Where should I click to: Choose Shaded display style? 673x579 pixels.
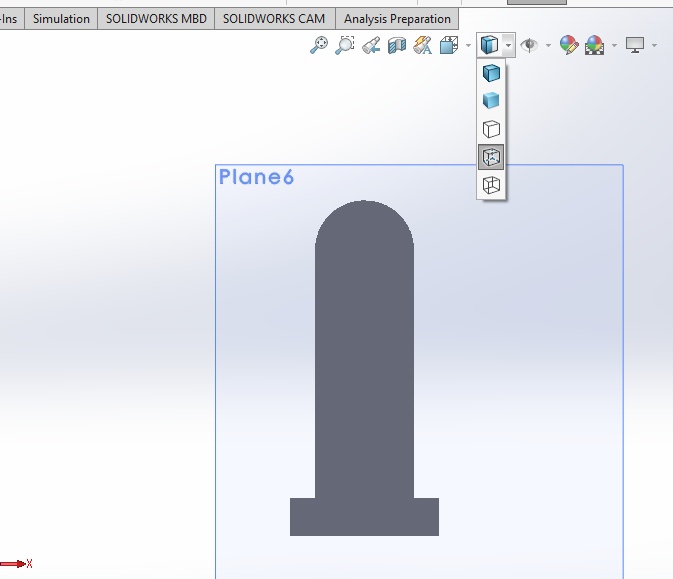point(491,101)
